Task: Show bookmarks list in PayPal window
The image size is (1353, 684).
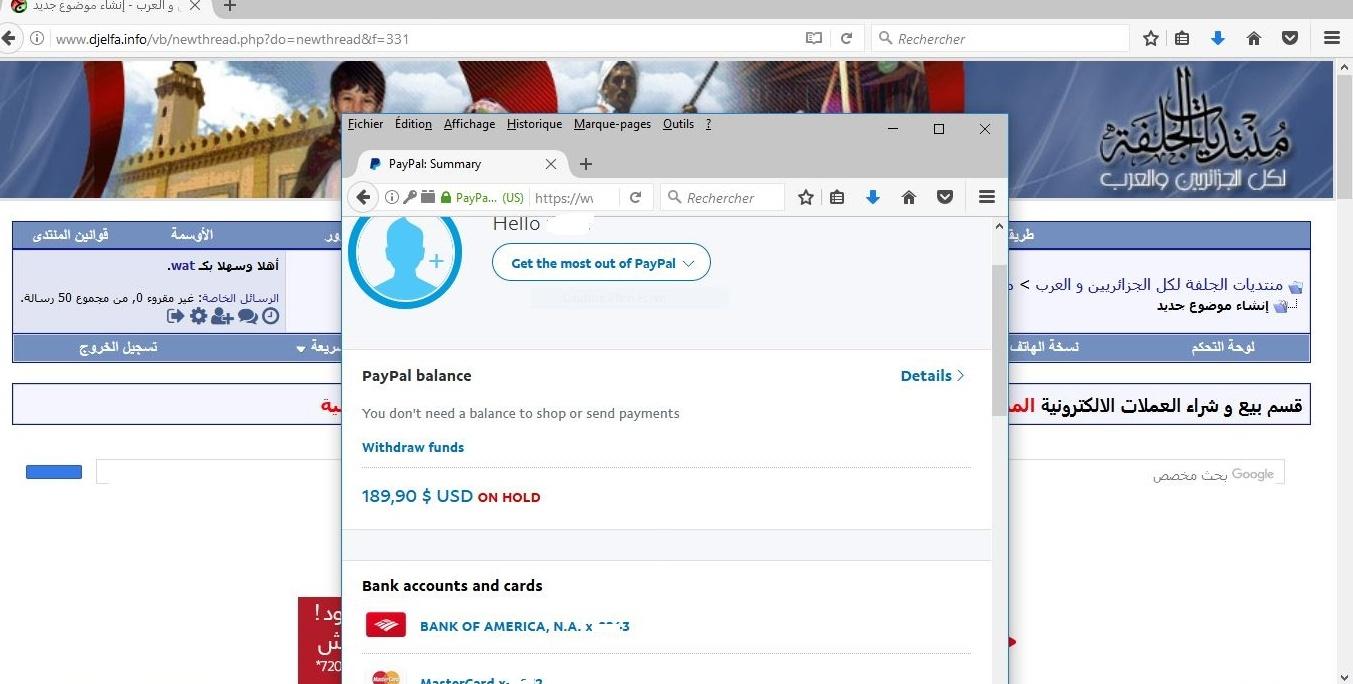Action: click(x=838, y=197)
